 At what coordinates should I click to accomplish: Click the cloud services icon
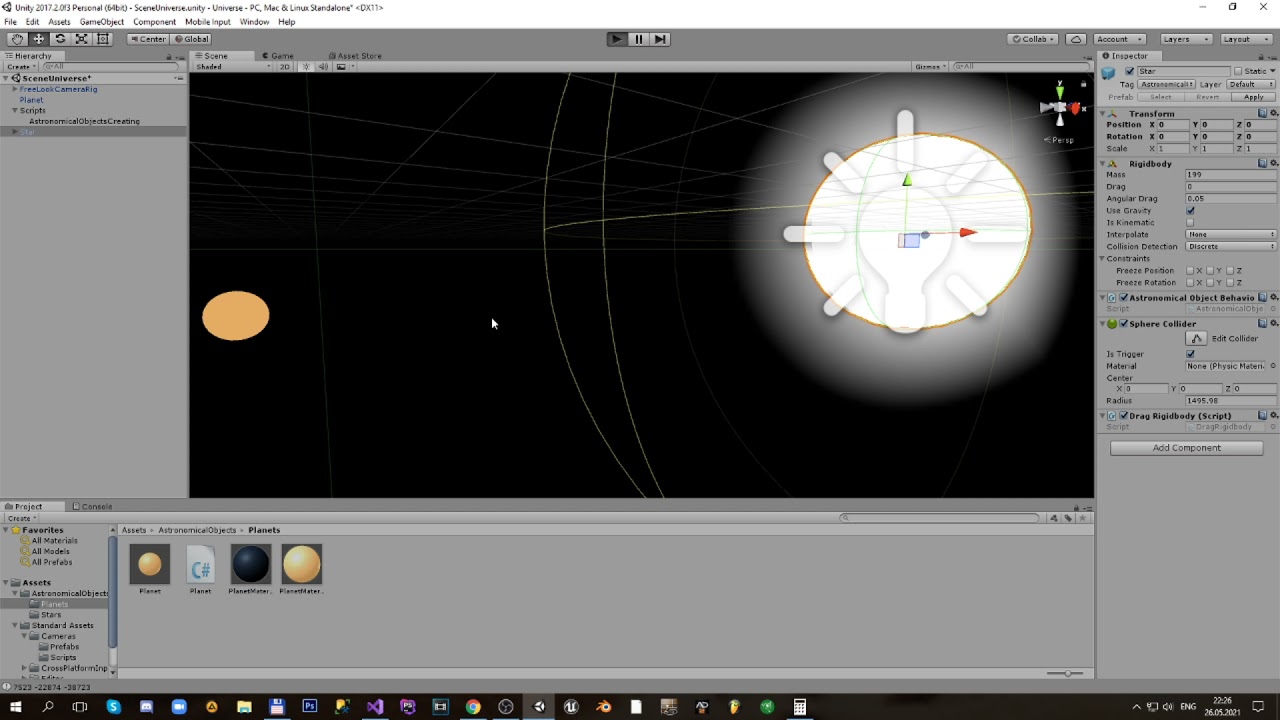(x=1076, y=39)
